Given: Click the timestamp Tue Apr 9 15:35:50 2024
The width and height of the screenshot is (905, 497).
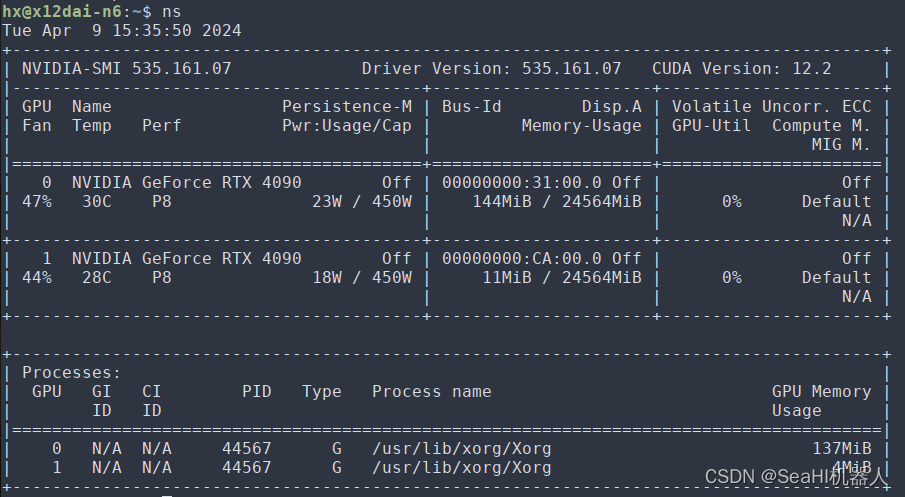Looking at the screenshot, I should (122, 31).
